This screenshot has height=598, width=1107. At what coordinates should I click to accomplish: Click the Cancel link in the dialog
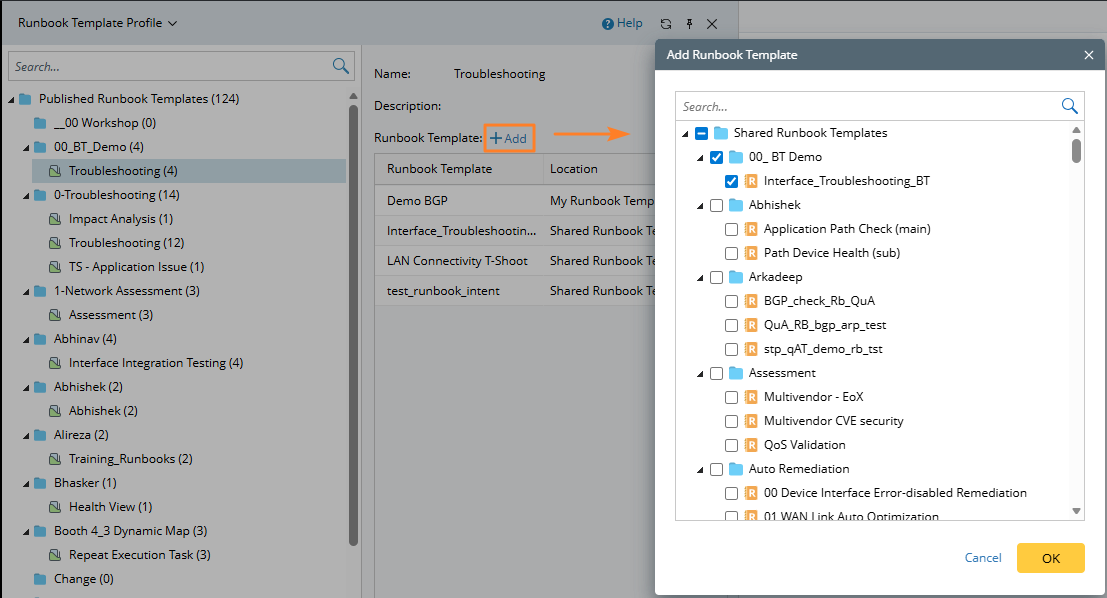tap(983, 558)
